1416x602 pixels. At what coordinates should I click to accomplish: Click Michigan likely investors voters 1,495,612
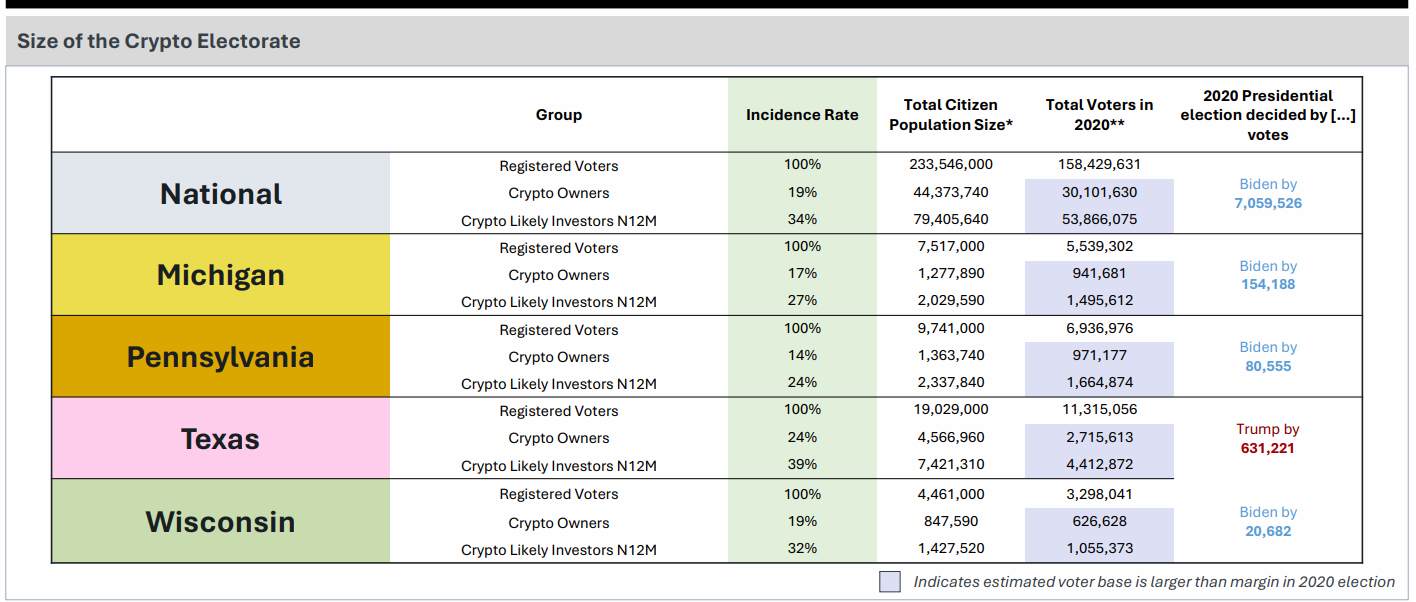[1099, 301]
